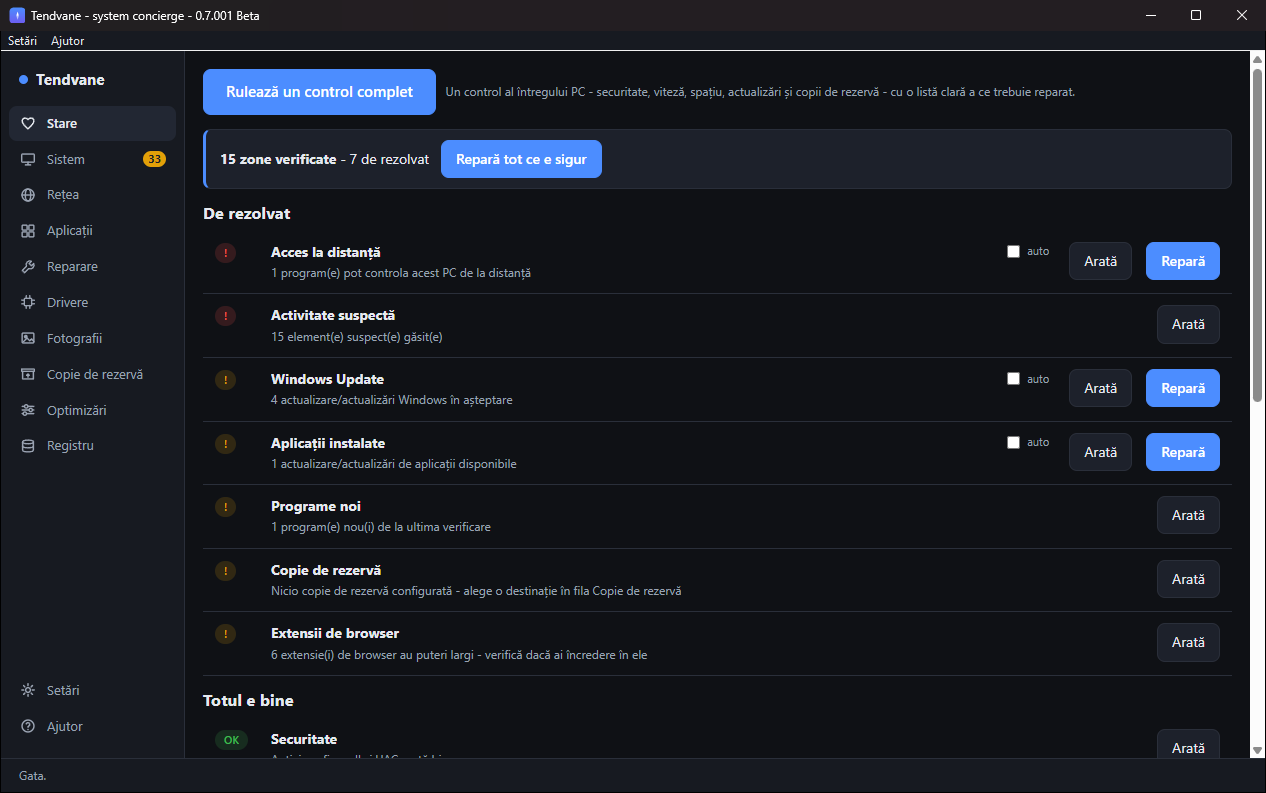Check the auto box for Aplicații instalate
Viewport: 1266px width, 793px height.
pyautogui.click(x=1013, y=442)
